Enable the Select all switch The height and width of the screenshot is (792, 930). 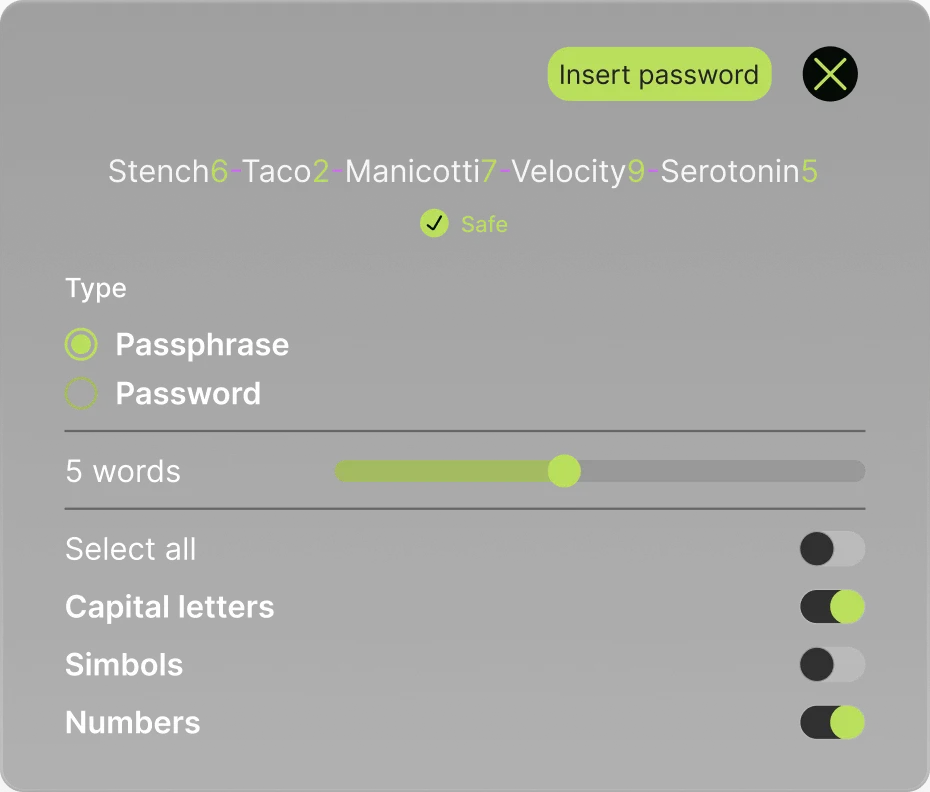832,549
